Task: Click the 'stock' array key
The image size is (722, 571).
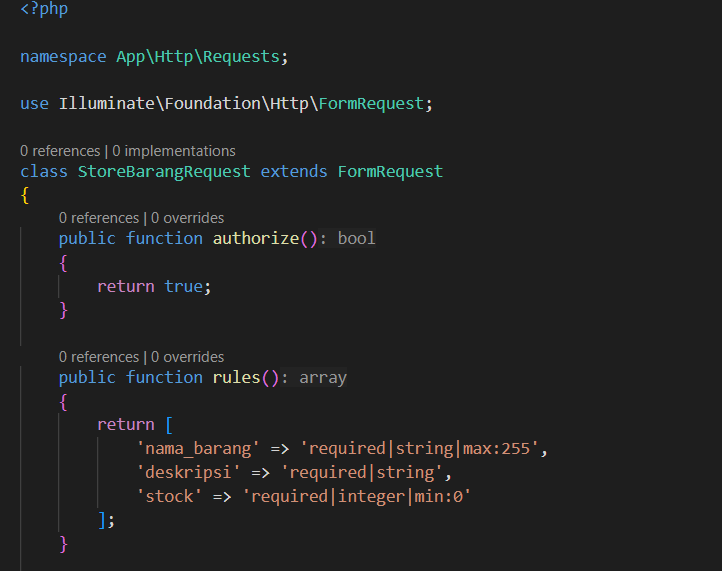Action: coord(169,495)
